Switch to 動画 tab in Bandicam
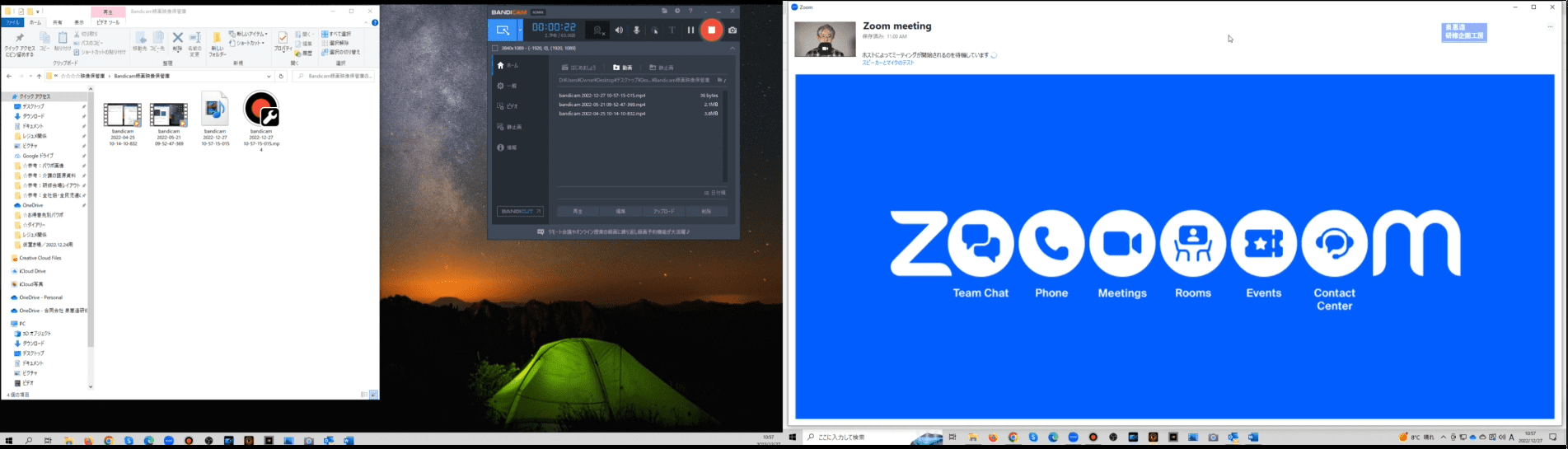The image size is (1568, 449). click(623, 68)
